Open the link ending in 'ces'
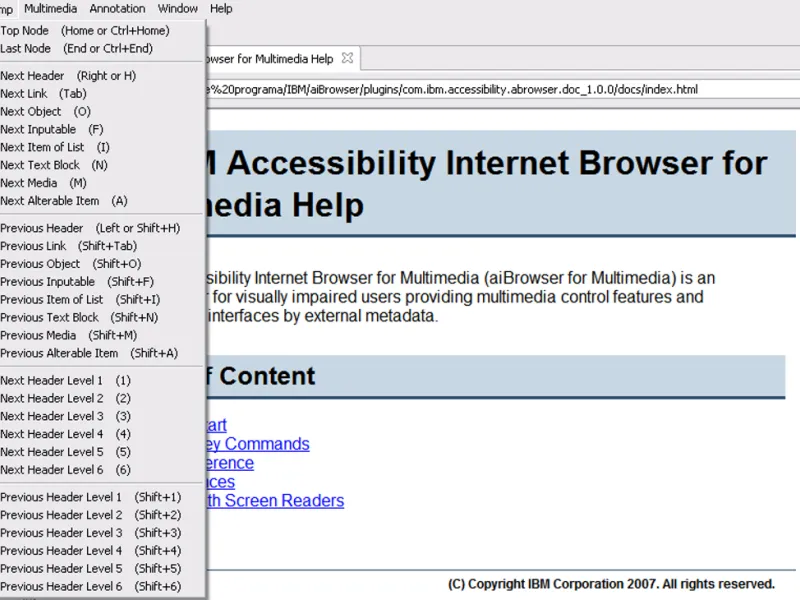Screen dimensions: 800x600 220,482
